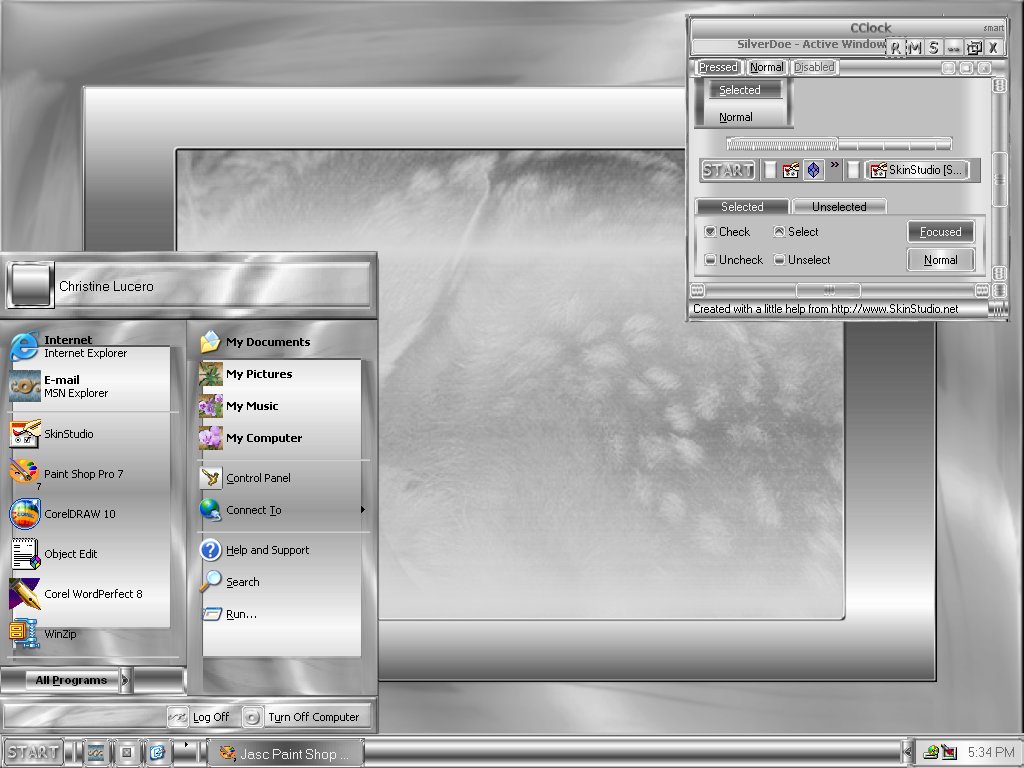Click the progress bar in preview
The height and width of the screenshot is (768, 1024).
pyautogui.click(x=839, y=144)
